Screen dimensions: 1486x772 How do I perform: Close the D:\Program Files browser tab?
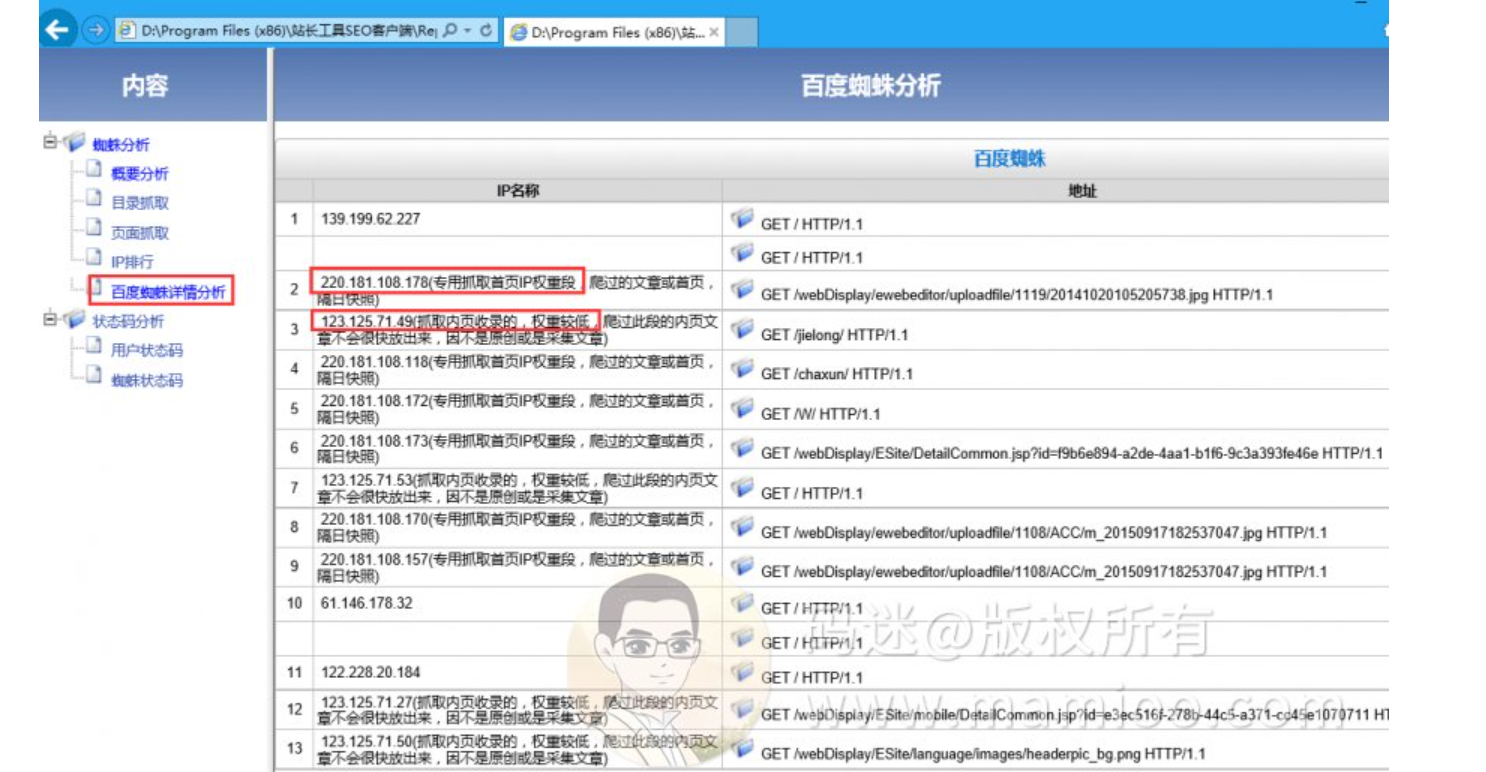[714, 32]
